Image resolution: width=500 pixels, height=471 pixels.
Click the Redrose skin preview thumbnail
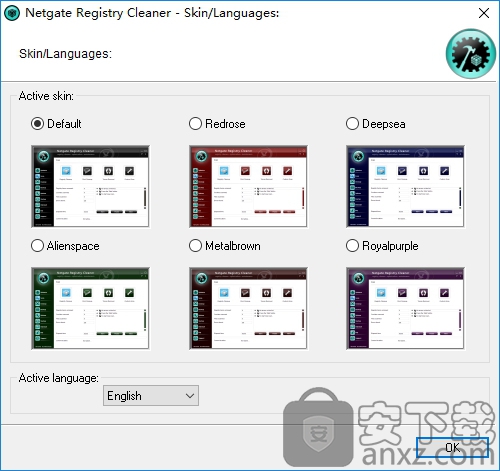click(248, 187)
